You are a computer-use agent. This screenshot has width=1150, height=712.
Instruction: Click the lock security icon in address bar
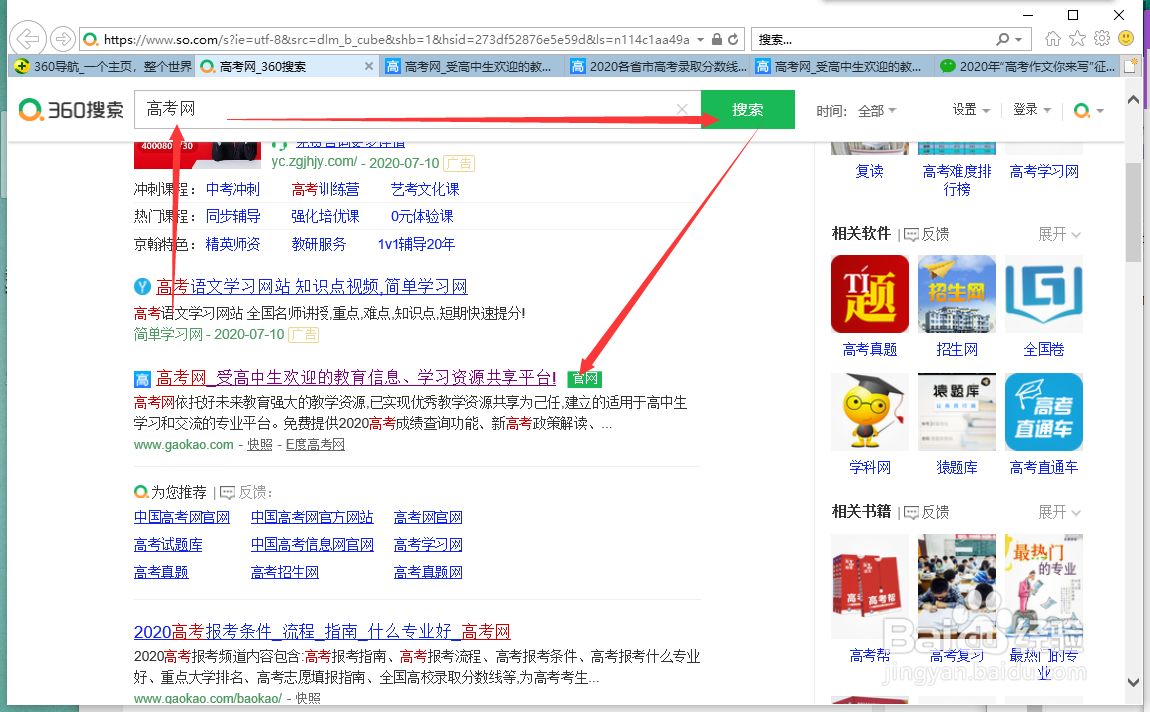pos(717,39)
